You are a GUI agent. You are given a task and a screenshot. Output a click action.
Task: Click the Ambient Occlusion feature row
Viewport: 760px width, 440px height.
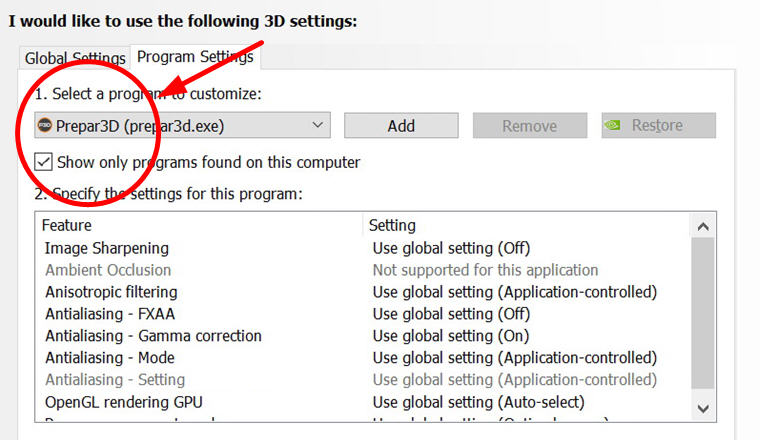[x=108, y=270]
